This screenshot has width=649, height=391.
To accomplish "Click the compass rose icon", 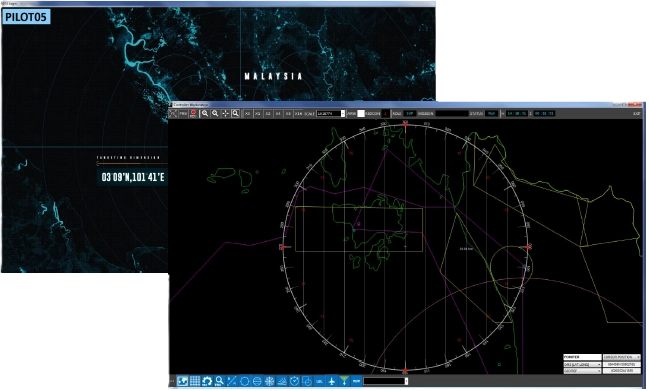I will pyautogui.click(x=269, y=381).
